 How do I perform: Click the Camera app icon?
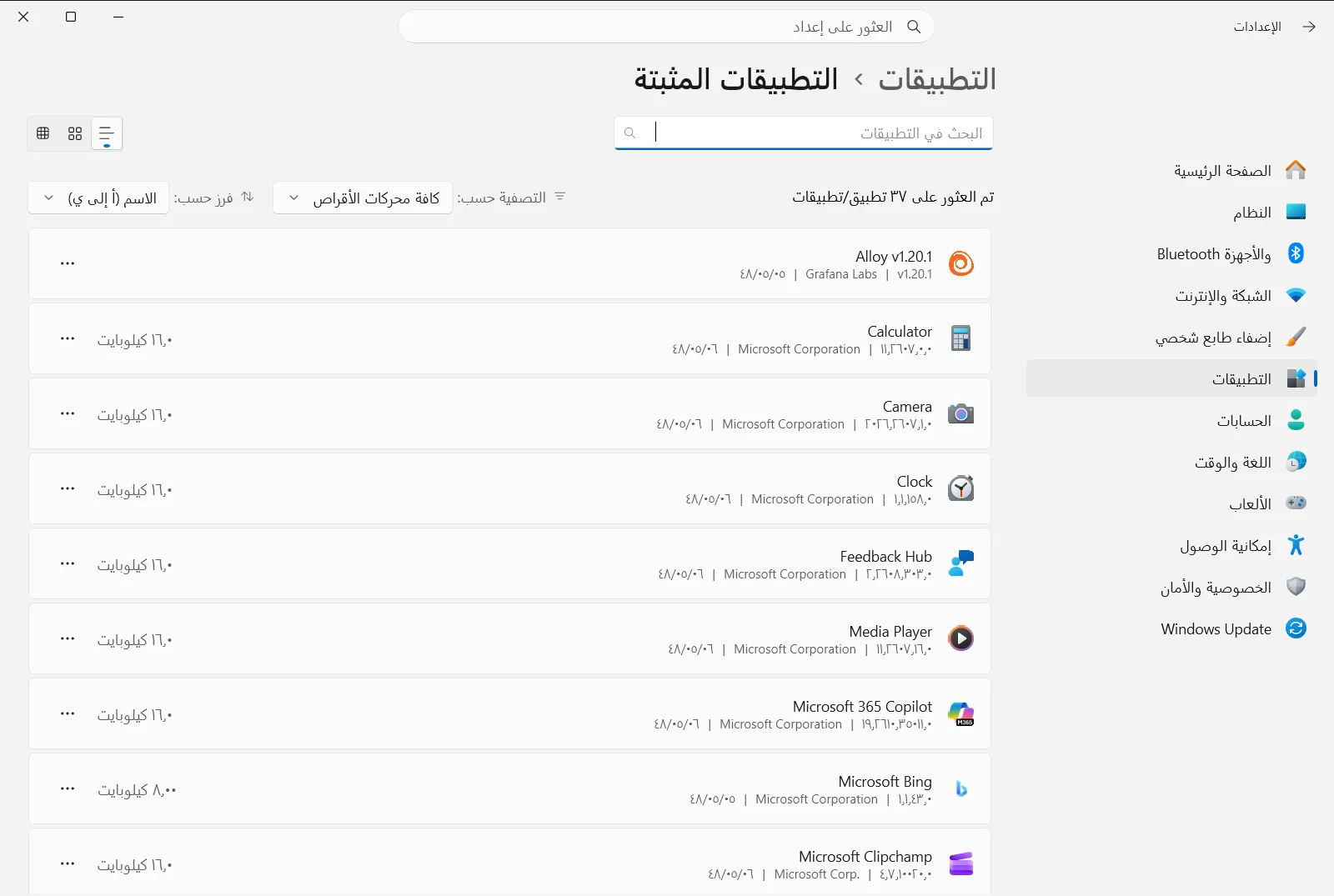pos(961,413)
